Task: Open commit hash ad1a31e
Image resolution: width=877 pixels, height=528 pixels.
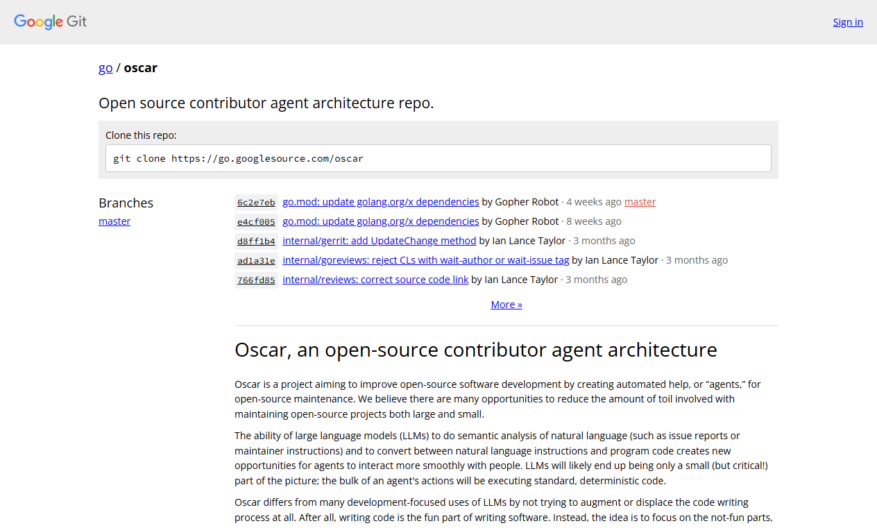Action: (x=256, y=261)
